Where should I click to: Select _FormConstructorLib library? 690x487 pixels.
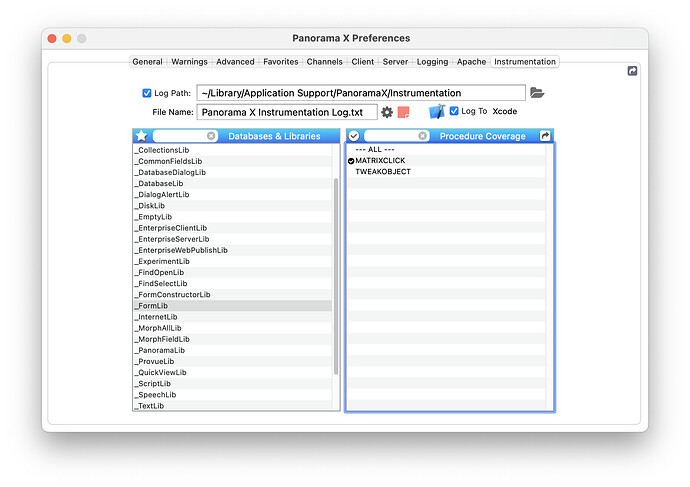point(233,294)
